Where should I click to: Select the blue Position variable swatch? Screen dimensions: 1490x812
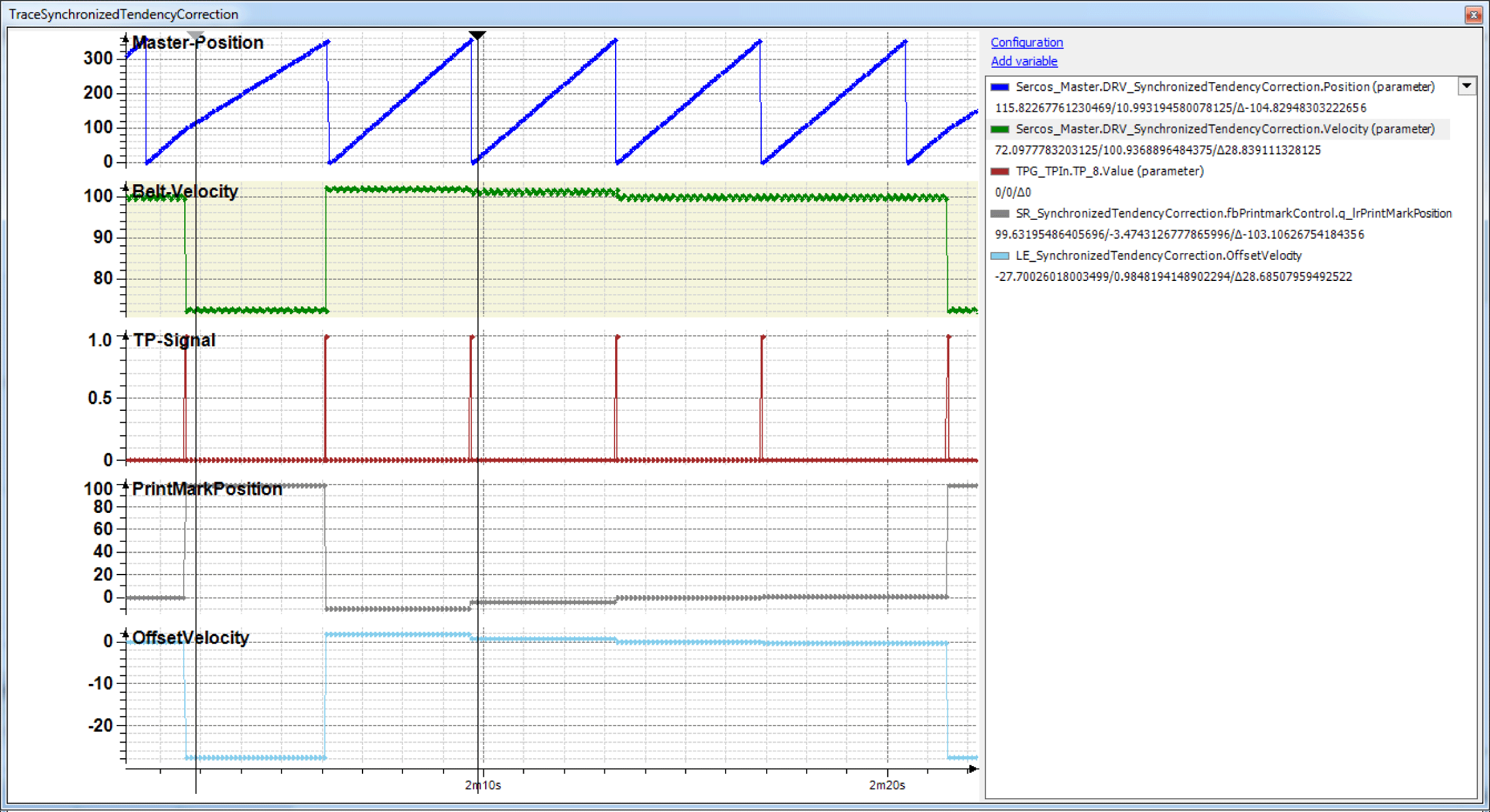[1000, 87]
